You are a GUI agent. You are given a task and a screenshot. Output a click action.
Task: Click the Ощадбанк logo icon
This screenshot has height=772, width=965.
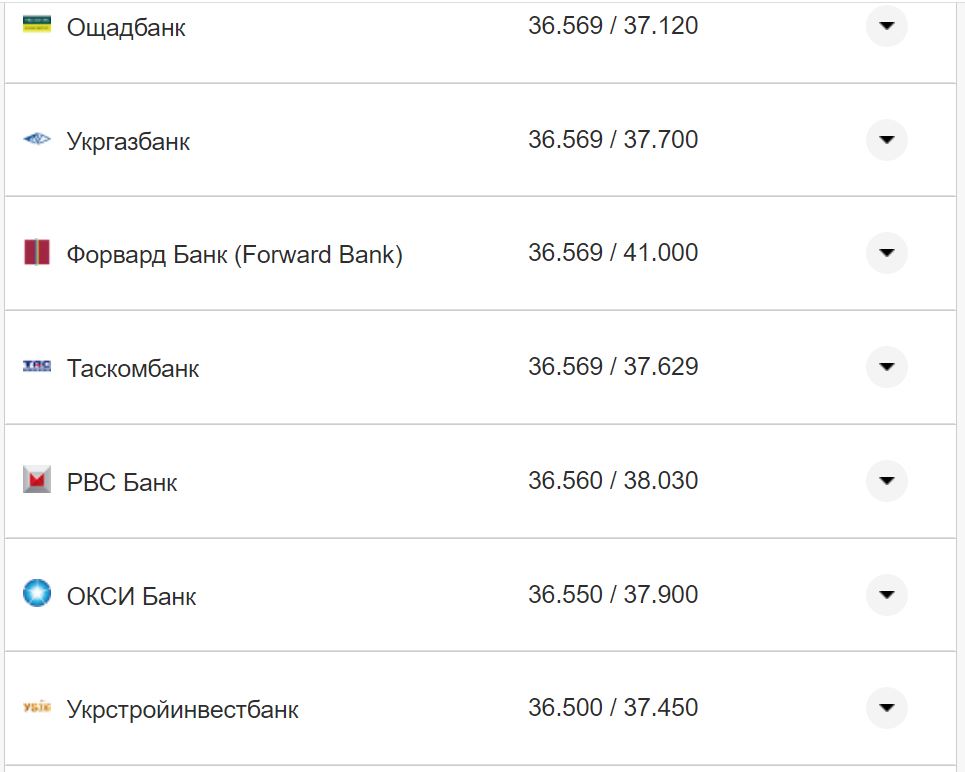coord(37,24)
